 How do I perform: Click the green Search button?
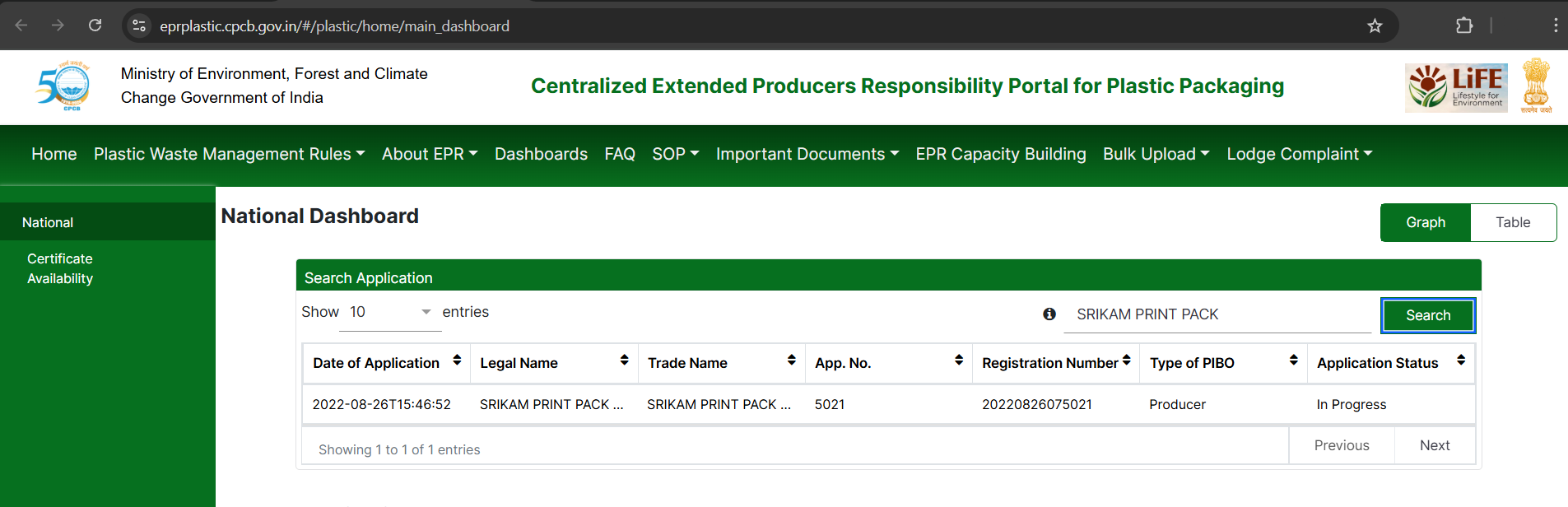tap(1428, 315)
